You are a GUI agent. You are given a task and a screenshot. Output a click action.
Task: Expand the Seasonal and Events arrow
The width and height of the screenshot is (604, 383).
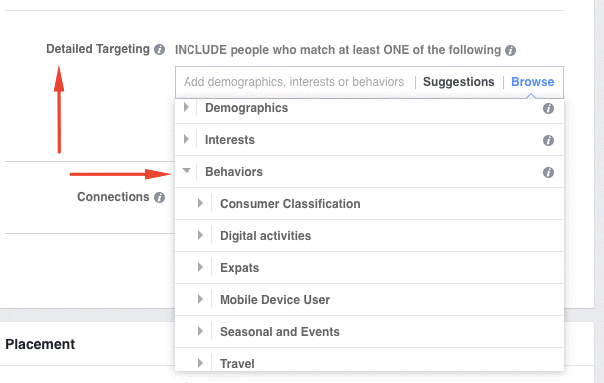pos(200,331)
